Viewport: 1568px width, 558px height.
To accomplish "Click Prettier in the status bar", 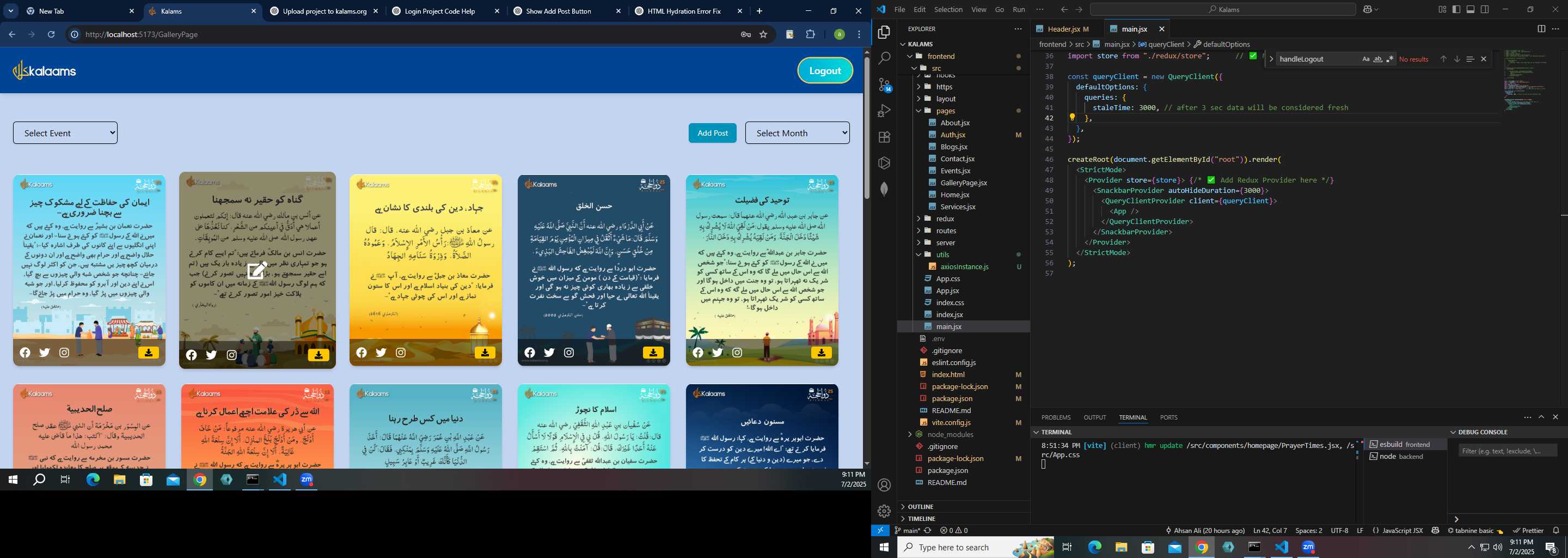I will click(x=1528, y=531).
